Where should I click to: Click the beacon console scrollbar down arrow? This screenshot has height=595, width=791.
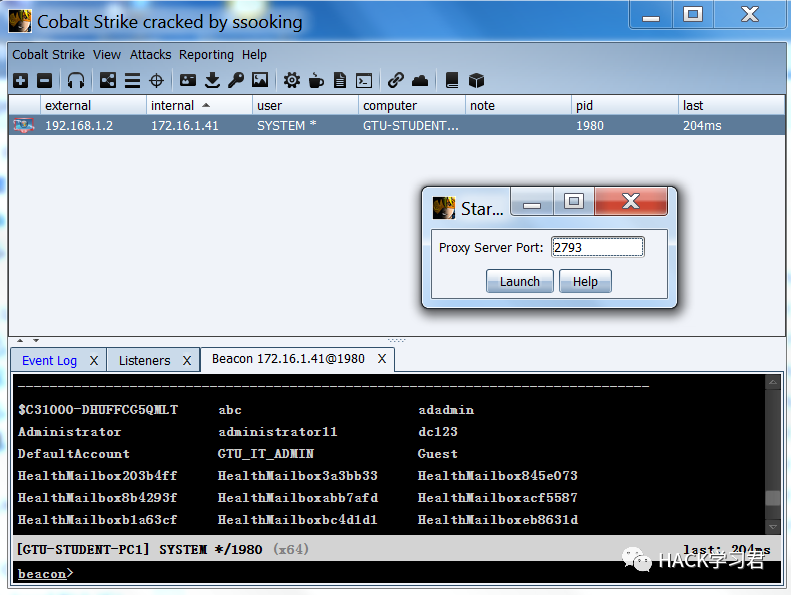(772, 526)
